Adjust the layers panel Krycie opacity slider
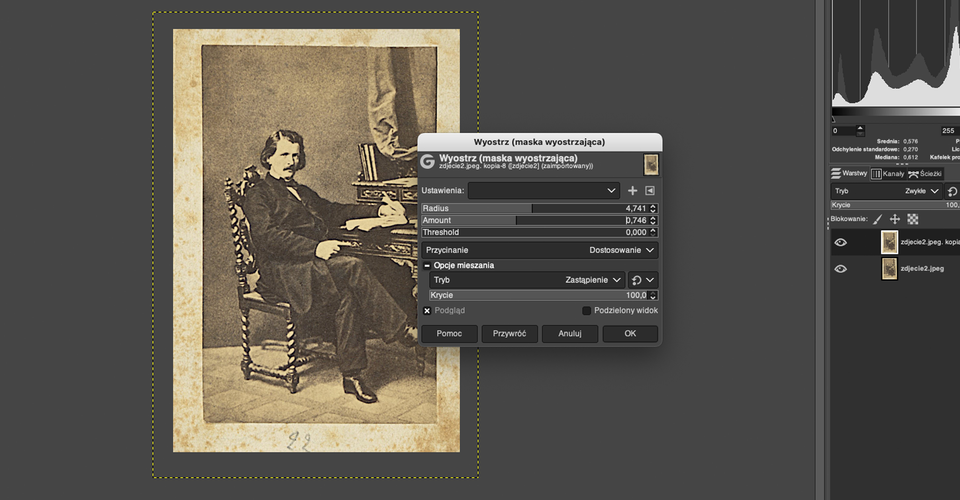 [x=895, y=205]
